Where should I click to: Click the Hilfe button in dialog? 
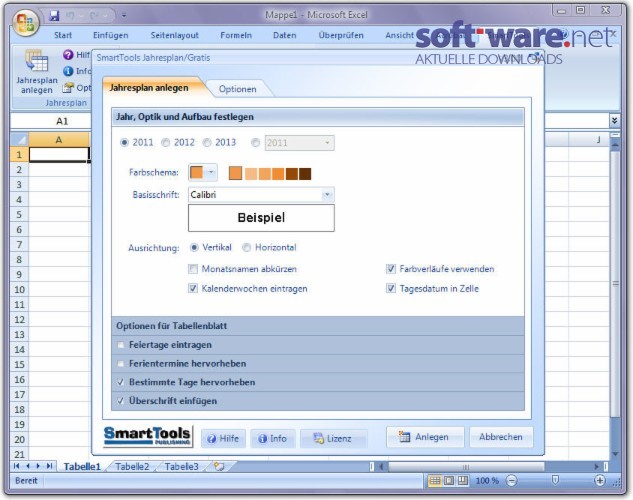pos(223,438)
